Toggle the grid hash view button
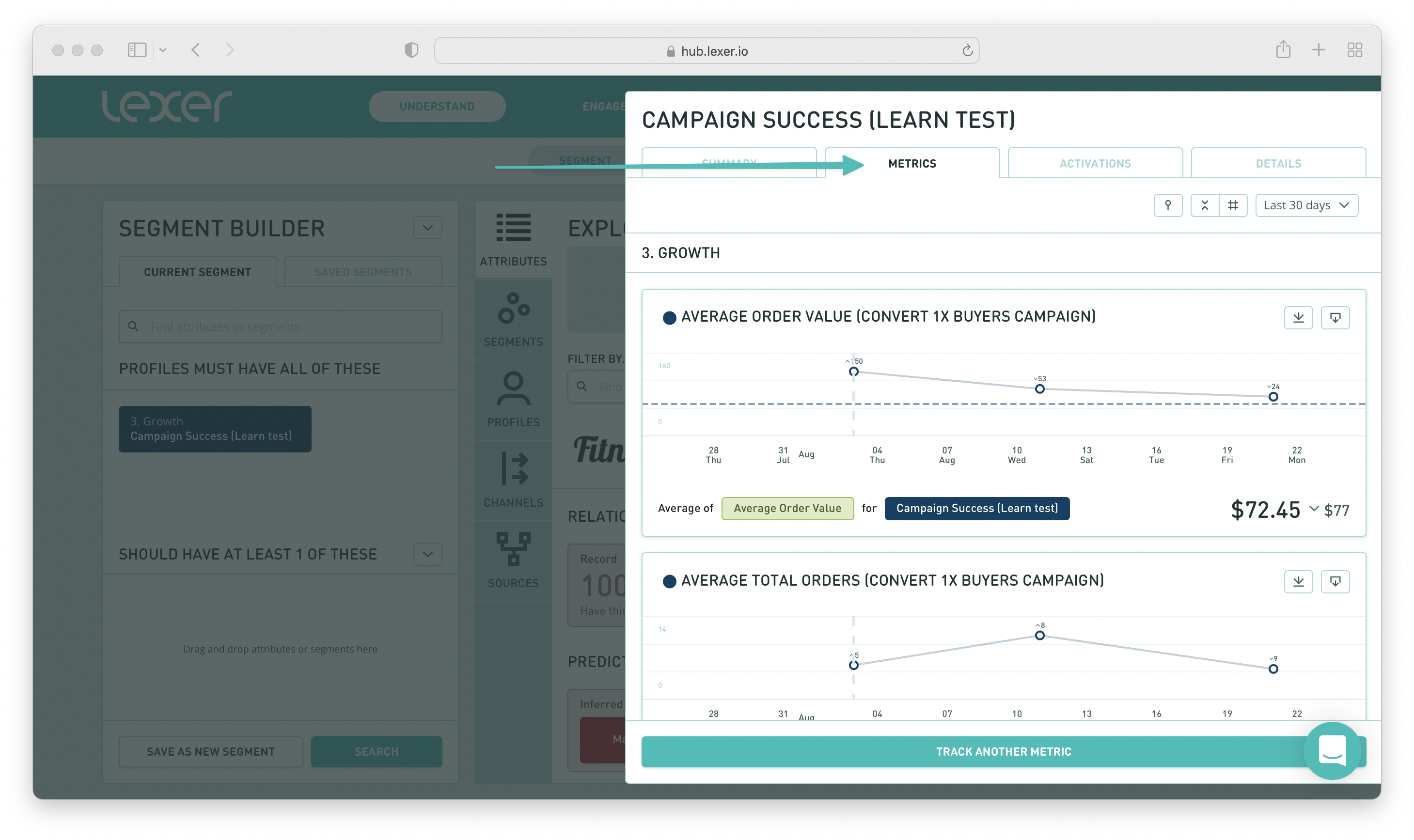 1233,205
